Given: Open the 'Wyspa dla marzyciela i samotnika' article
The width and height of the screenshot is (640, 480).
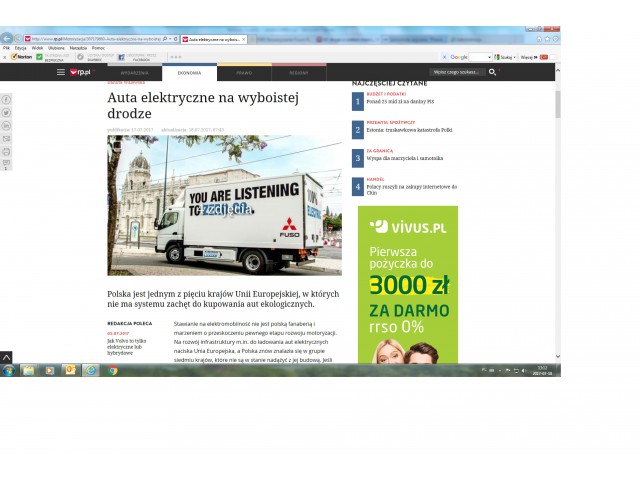Looking at the screenshot, I should (404, 158).
